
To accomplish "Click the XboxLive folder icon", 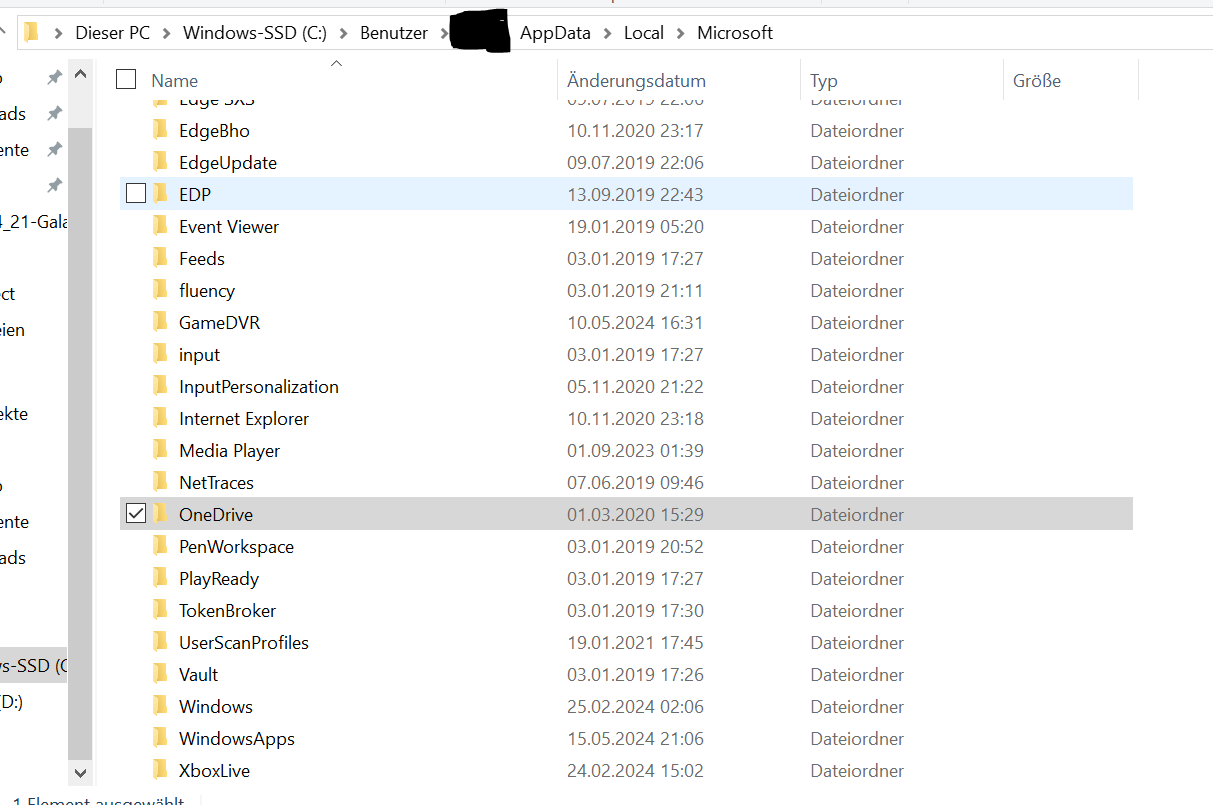I will (160, 770).
